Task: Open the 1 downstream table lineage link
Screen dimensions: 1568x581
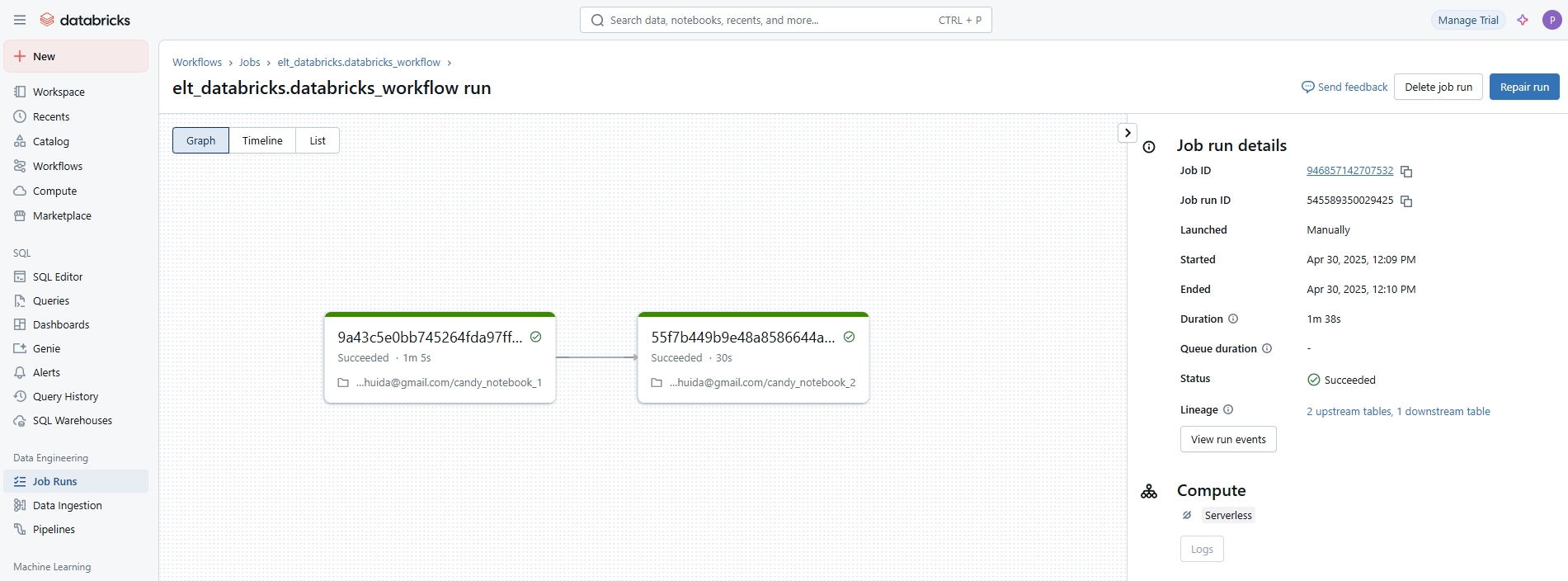Action: pyautogui.click(x=1443, y=411)
